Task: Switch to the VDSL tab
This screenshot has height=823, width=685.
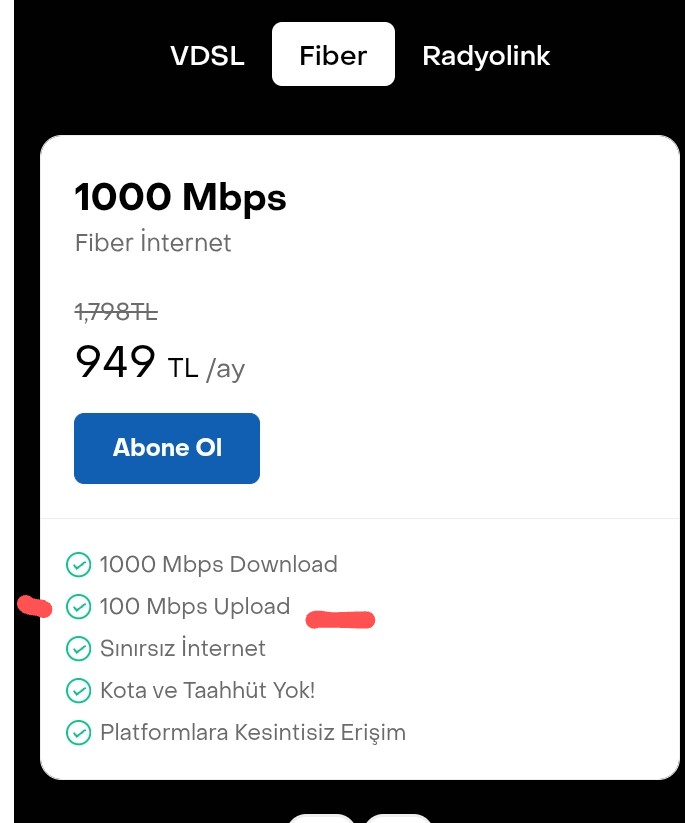Action: (207, 55)
